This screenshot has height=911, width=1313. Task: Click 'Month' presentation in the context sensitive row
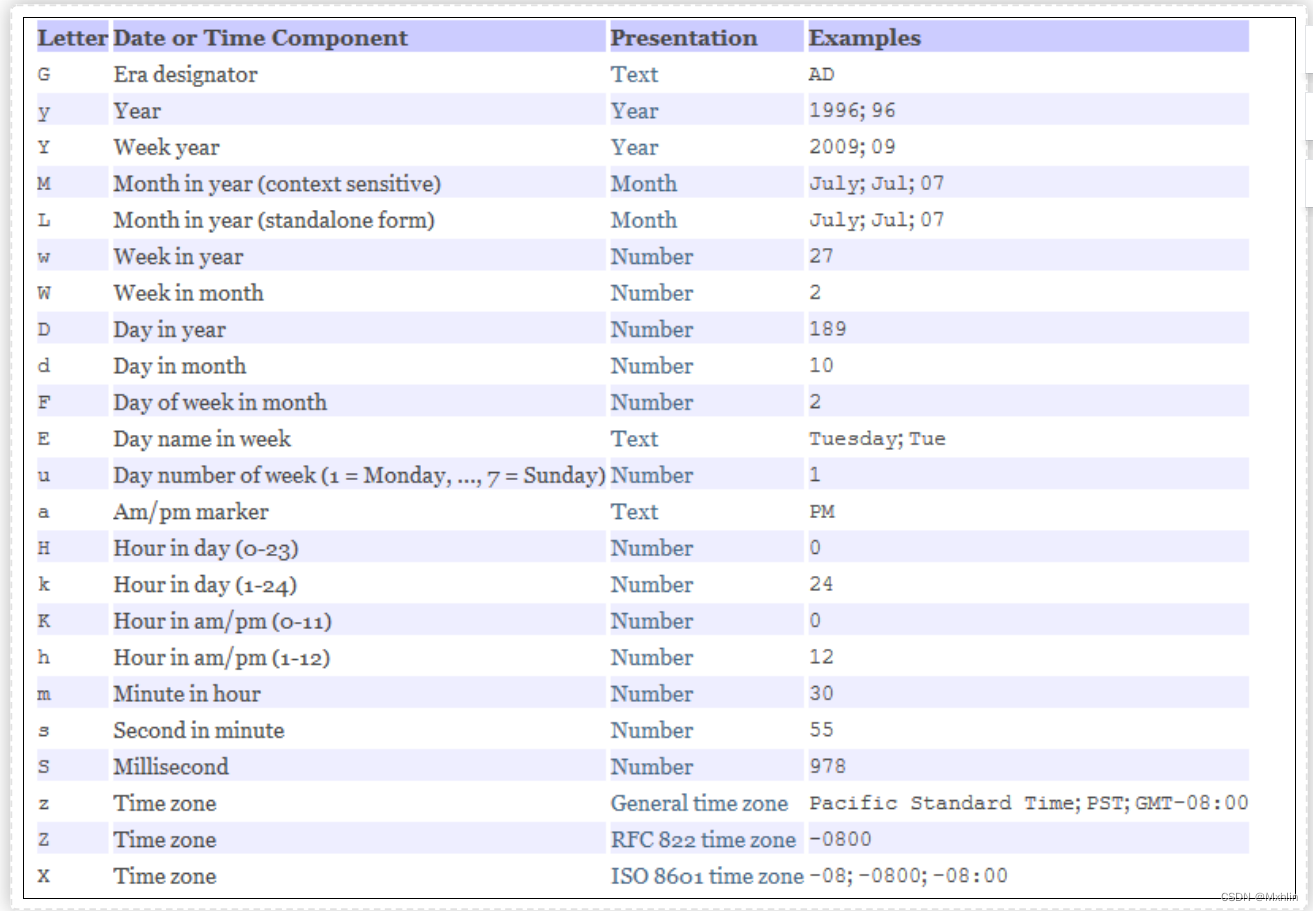[x=643, y=184]
